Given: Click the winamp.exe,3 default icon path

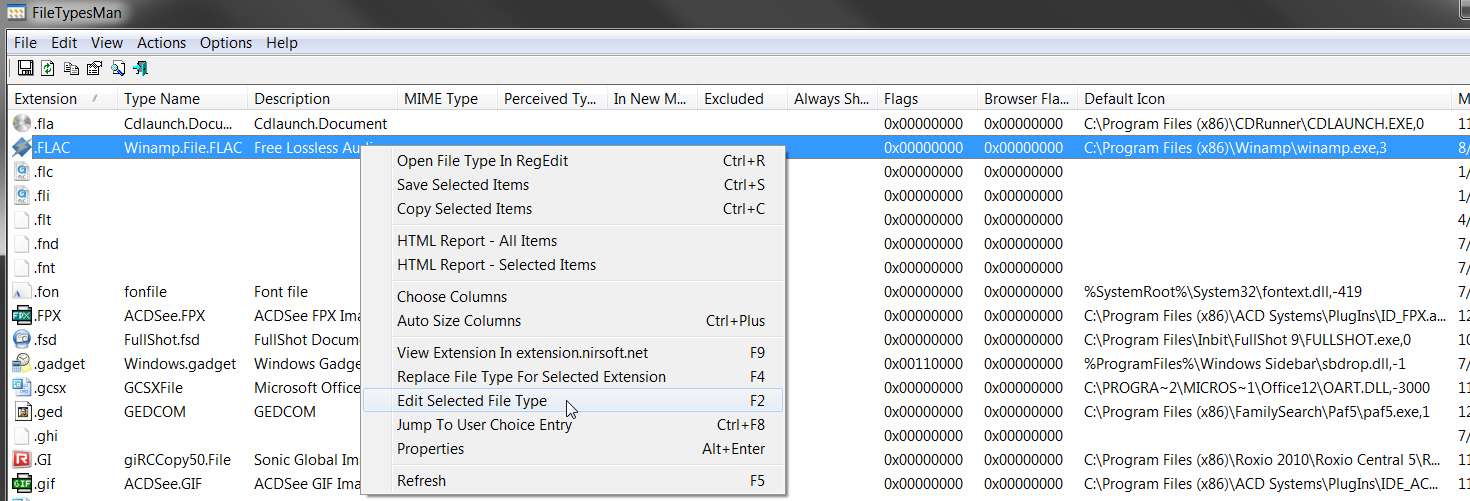Looking at the screenshot, I should pos(1235,148).
